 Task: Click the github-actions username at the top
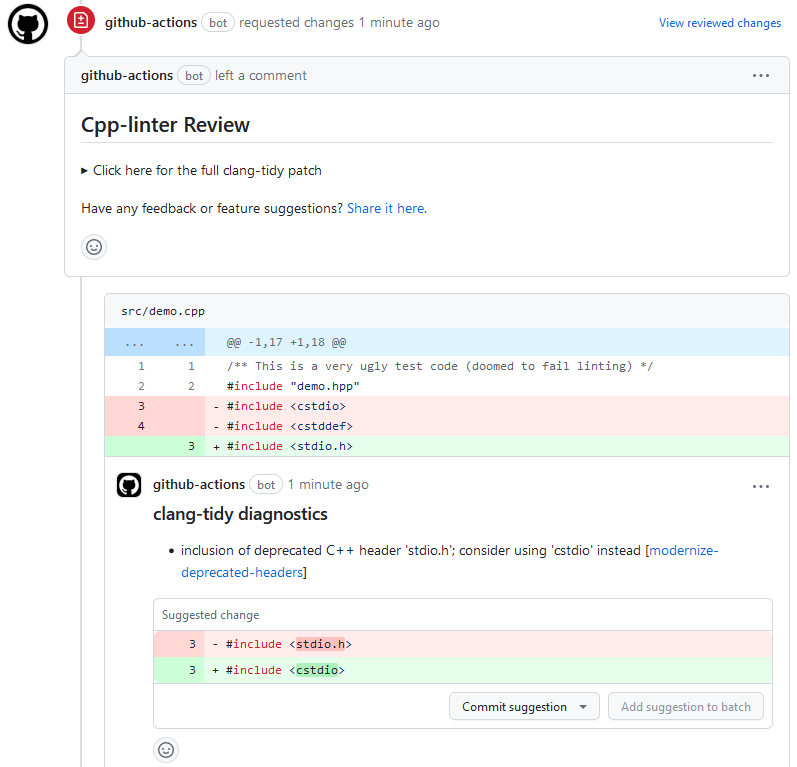150,22
